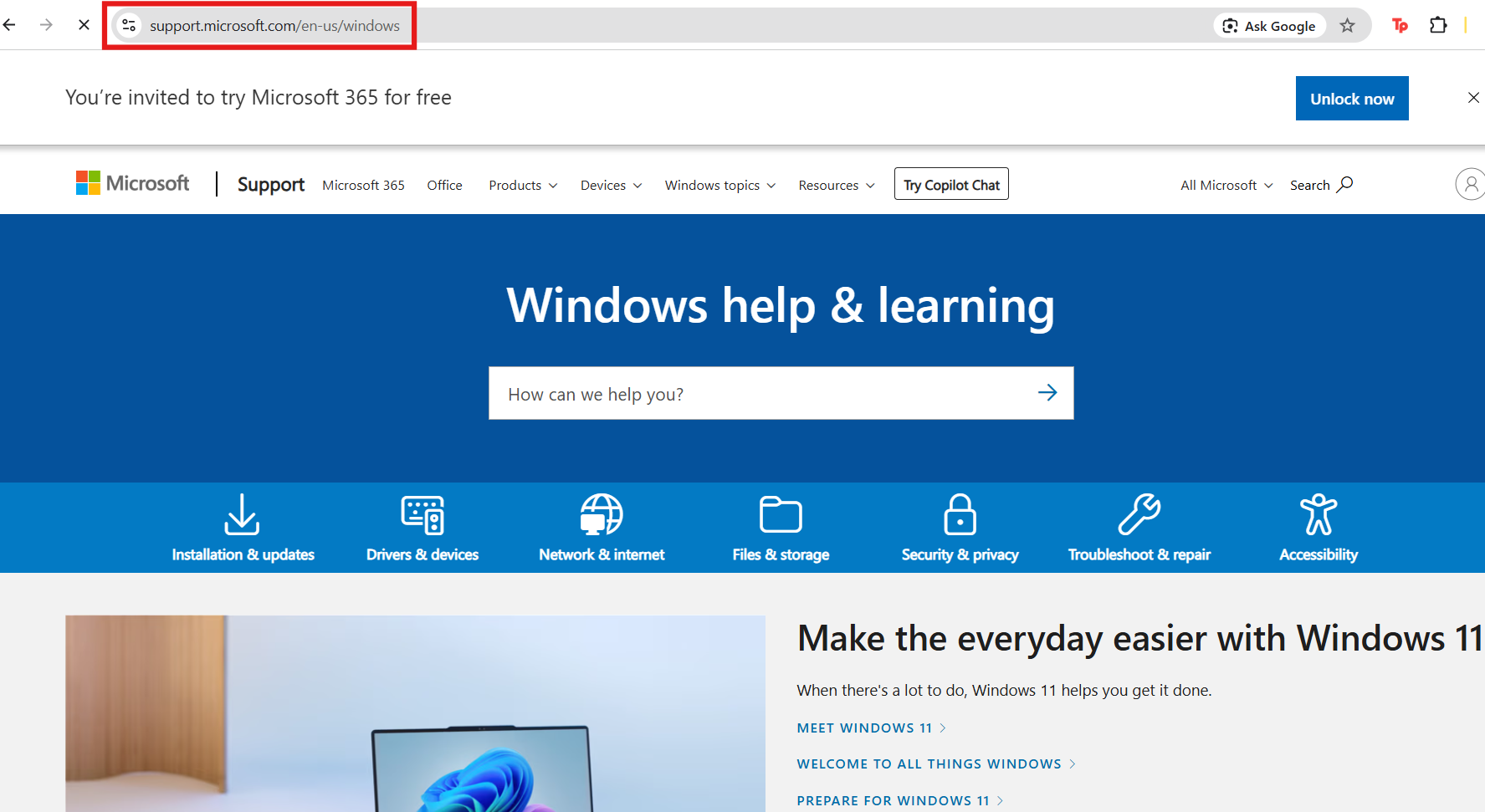Click the Troubleshoot & repair wrench icon
This screenshot has height=812, width=1485.
pyautogui.click(x=1139, y=515)
